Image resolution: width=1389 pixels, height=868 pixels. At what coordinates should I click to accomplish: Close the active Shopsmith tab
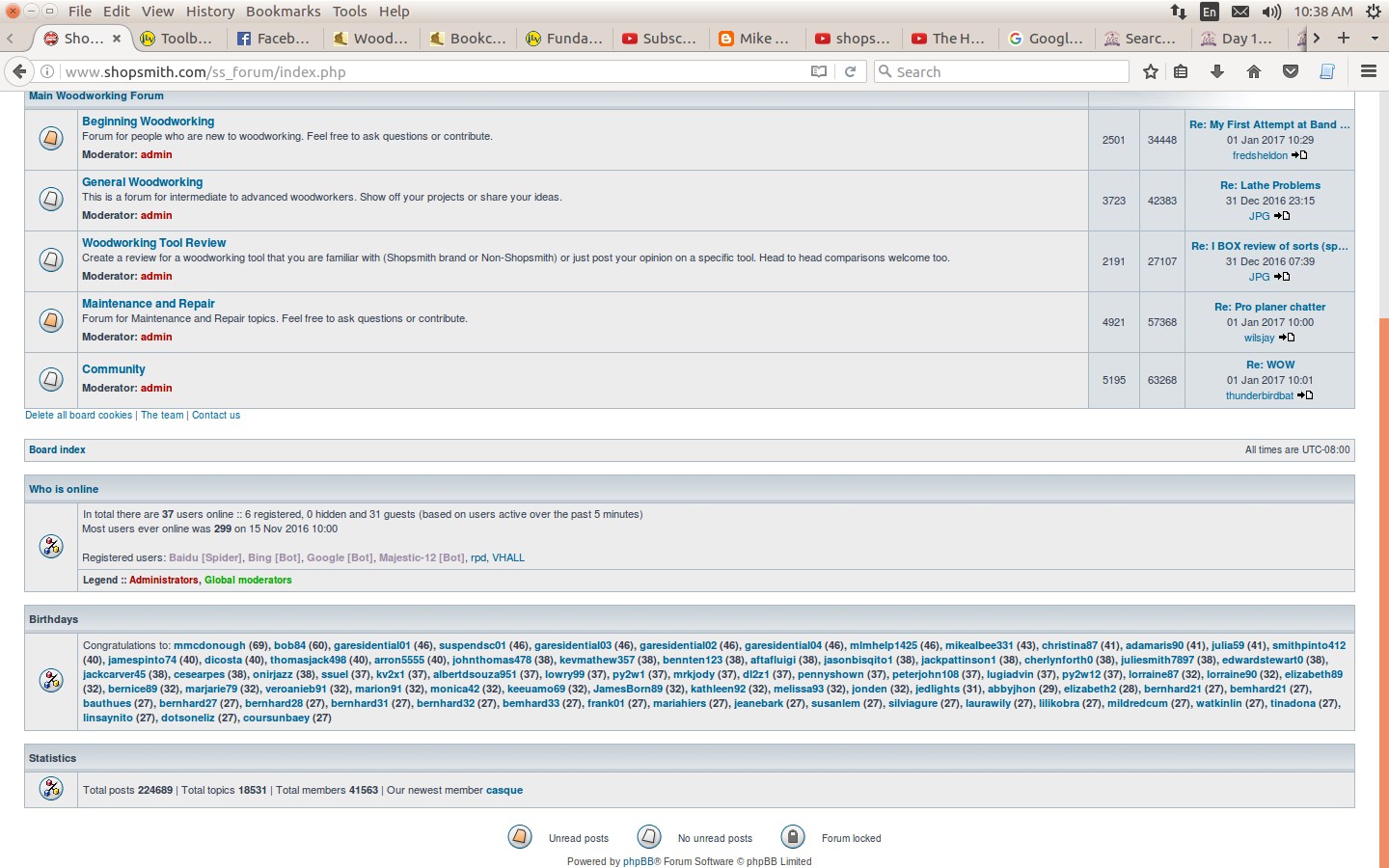[117, 39]
